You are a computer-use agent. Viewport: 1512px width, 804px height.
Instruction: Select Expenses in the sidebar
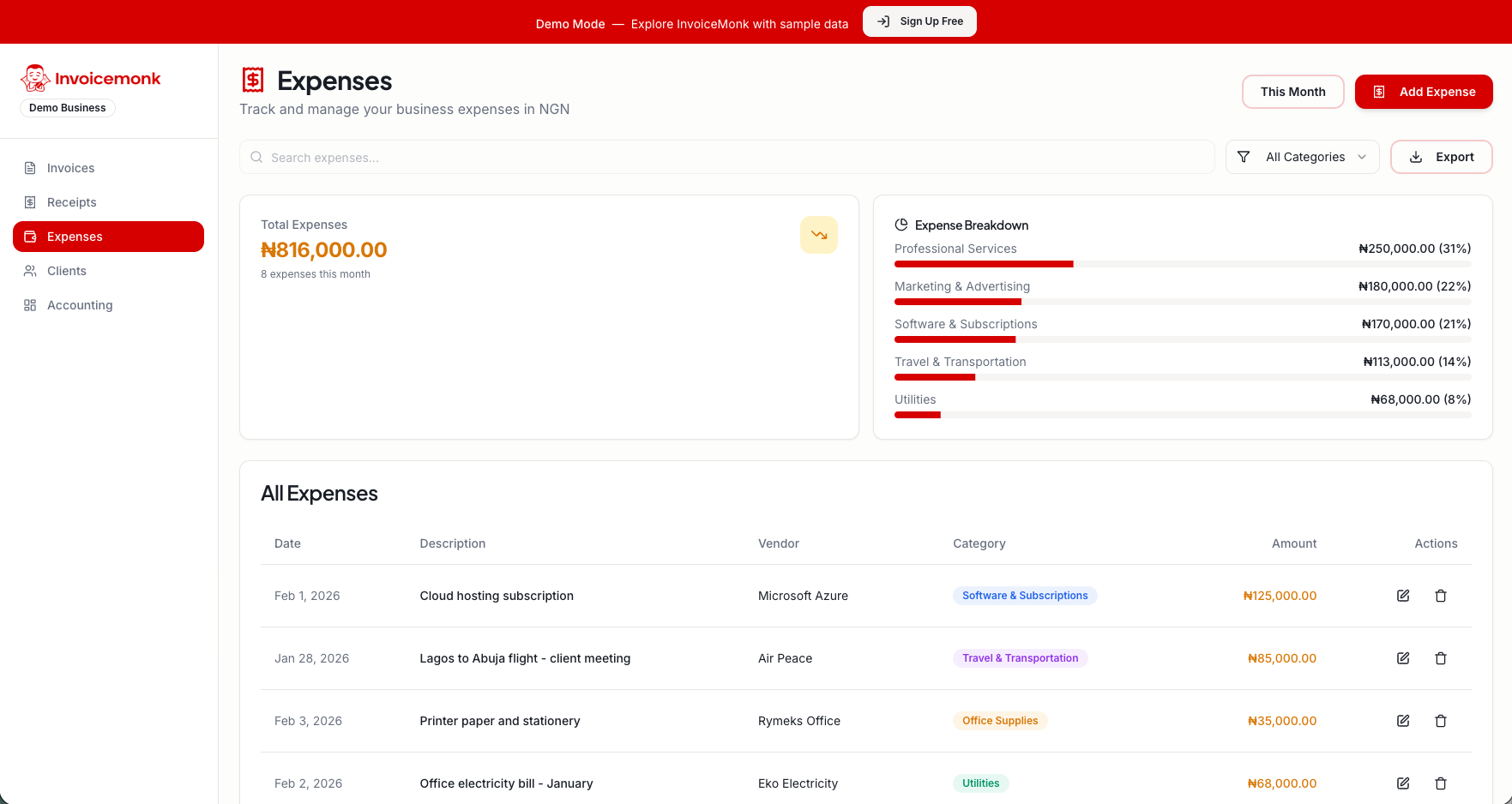pos(108,237)
